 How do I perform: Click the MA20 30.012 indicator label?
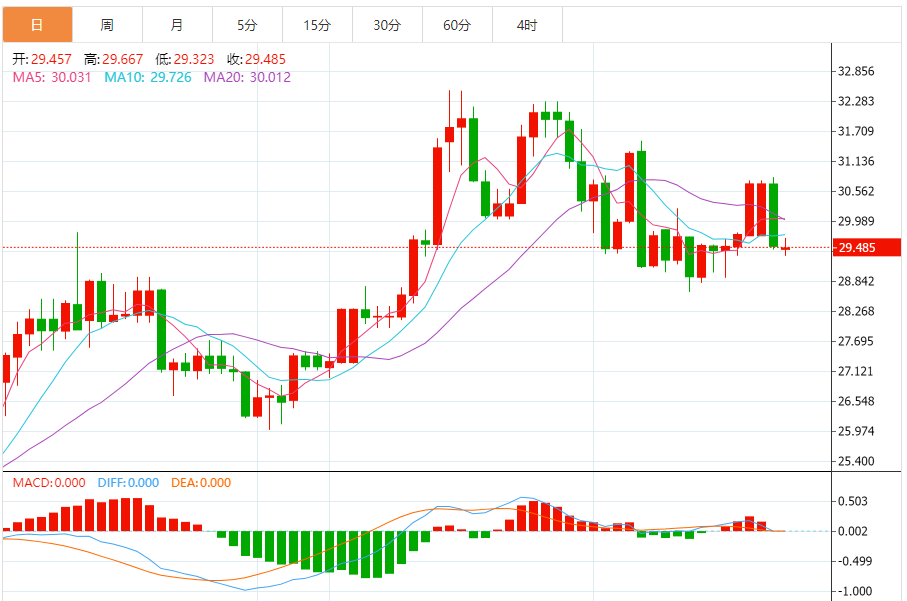click(247, 77)
